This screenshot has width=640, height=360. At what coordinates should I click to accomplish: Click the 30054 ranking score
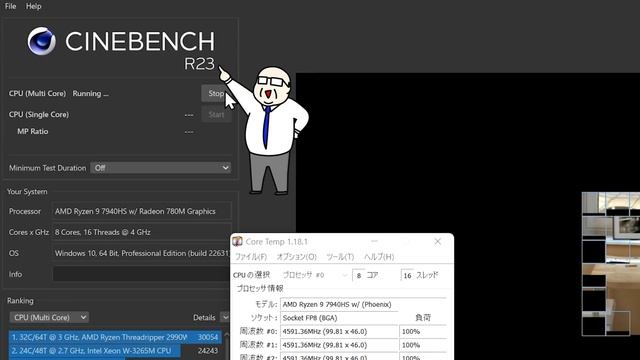(x=208, y=337)
